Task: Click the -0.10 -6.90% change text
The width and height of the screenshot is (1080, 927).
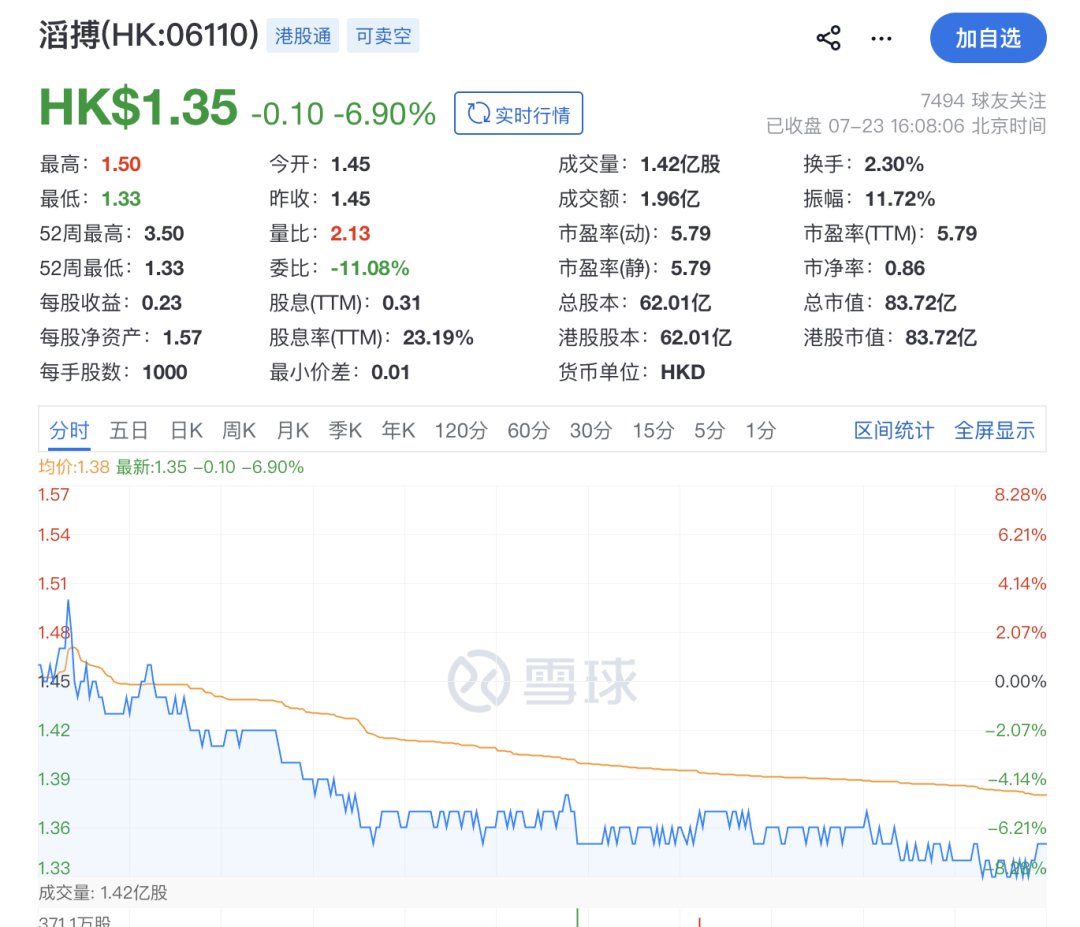Action: pyautogui.click(x=343, y=114)
